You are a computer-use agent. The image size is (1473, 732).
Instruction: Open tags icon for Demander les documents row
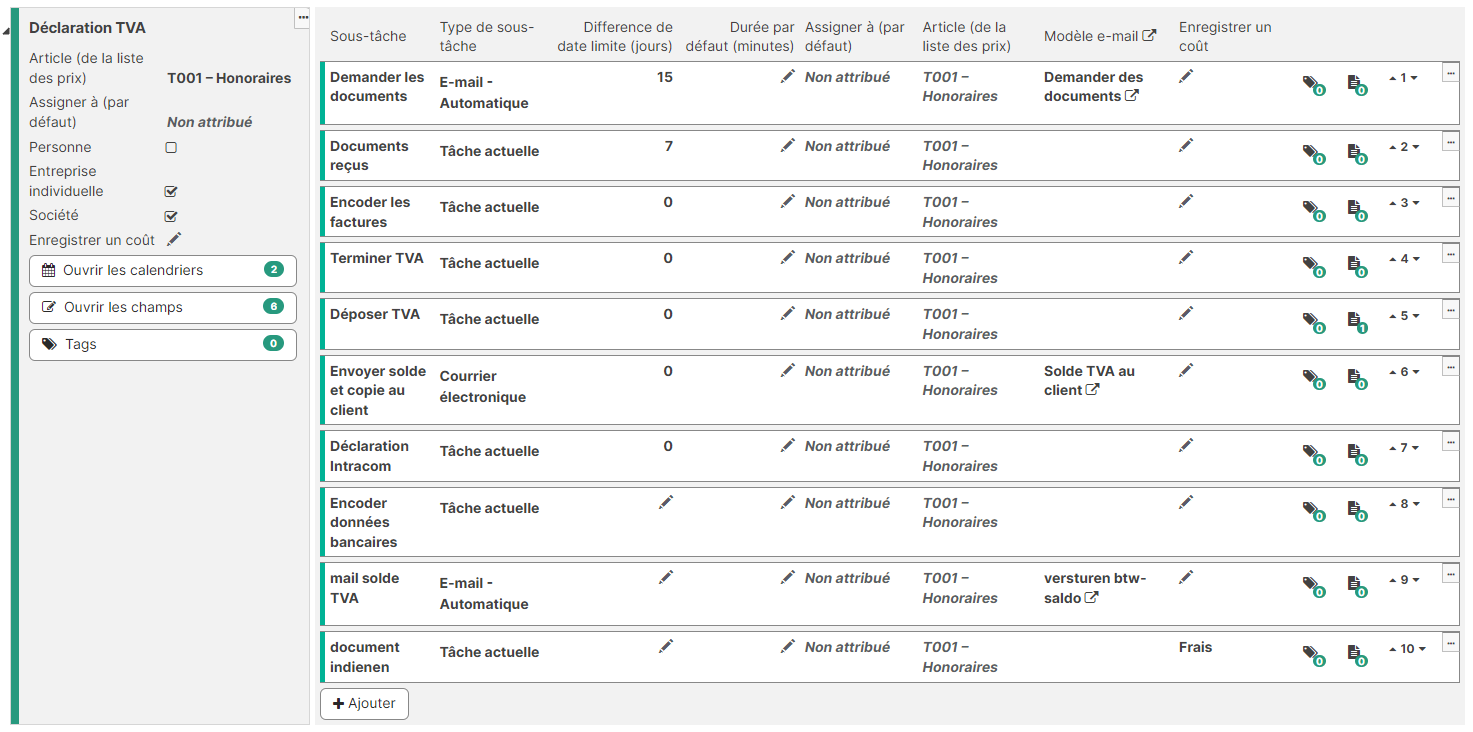click(1311, 85)
